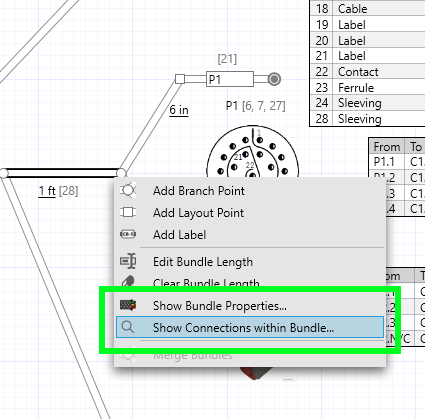This screenshot has width=425, height=419.
Task: Click the grey round endpoint next to P1
Action: [274, 79]
